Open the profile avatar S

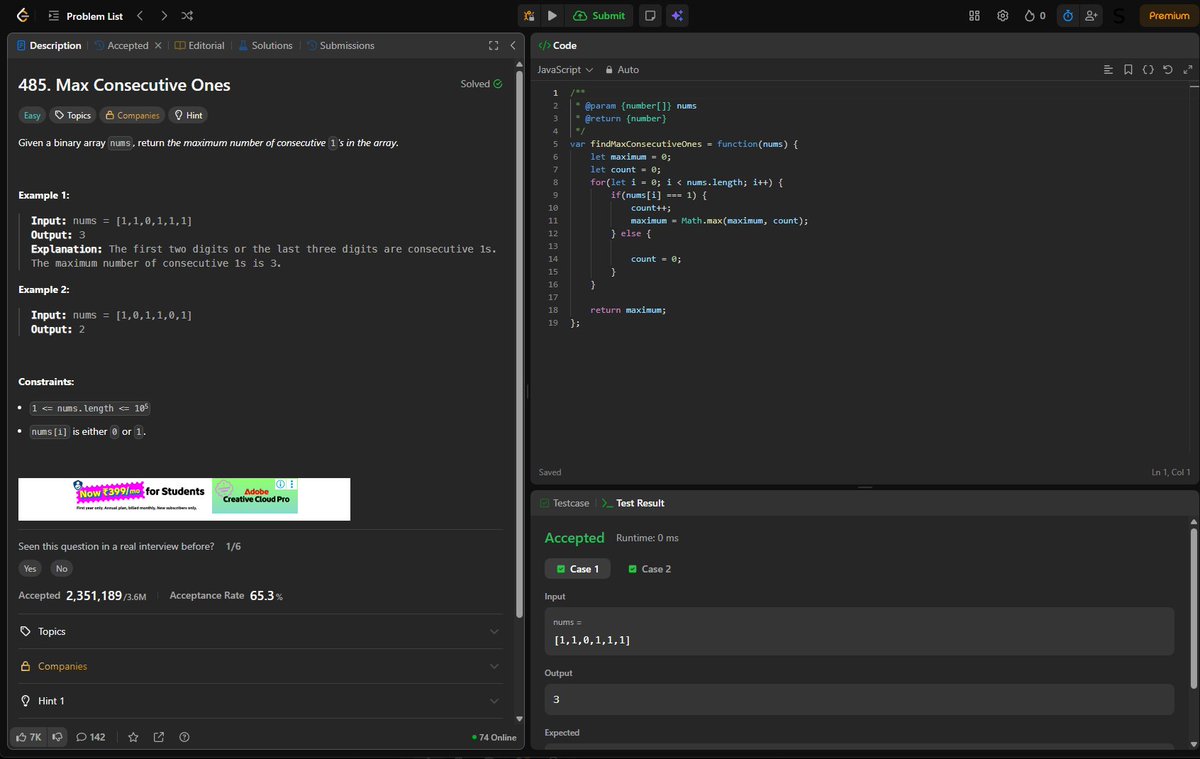1118,16
